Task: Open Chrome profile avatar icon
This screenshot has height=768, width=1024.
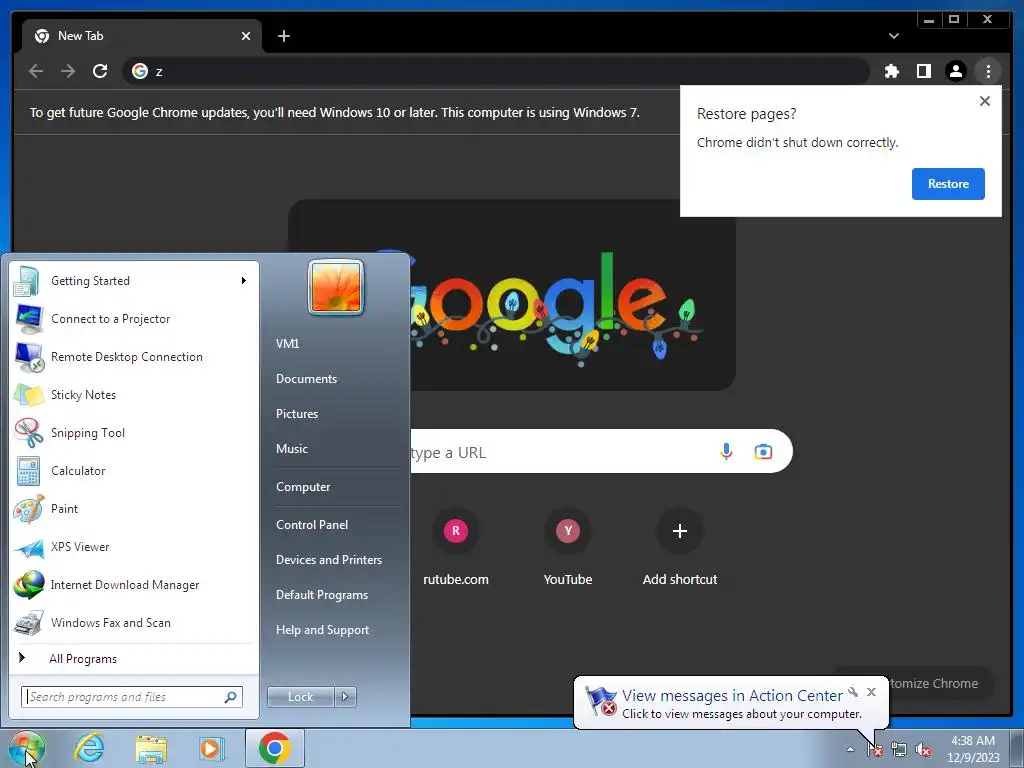Action: click(955, 71)
